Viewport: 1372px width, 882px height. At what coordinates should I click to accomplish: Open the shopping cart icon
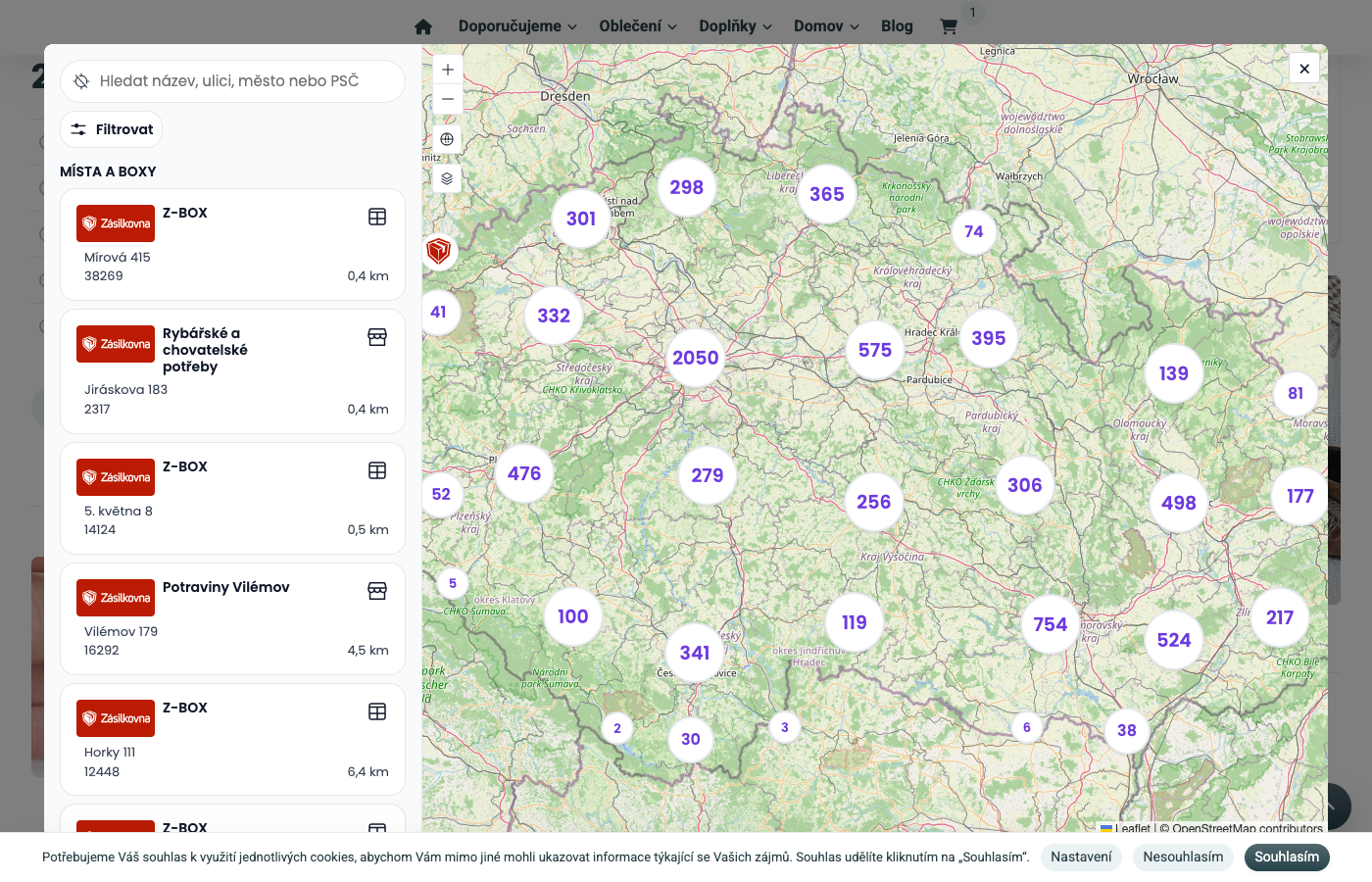(949, 26)
